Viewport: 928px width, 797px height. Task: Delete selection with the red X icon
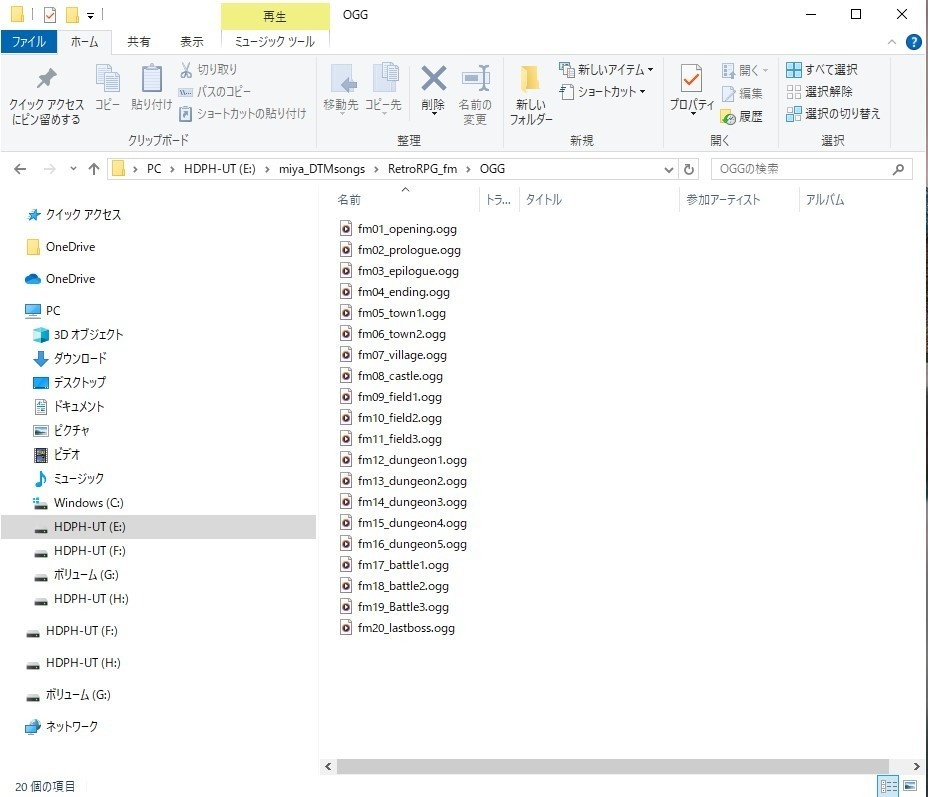432,85
